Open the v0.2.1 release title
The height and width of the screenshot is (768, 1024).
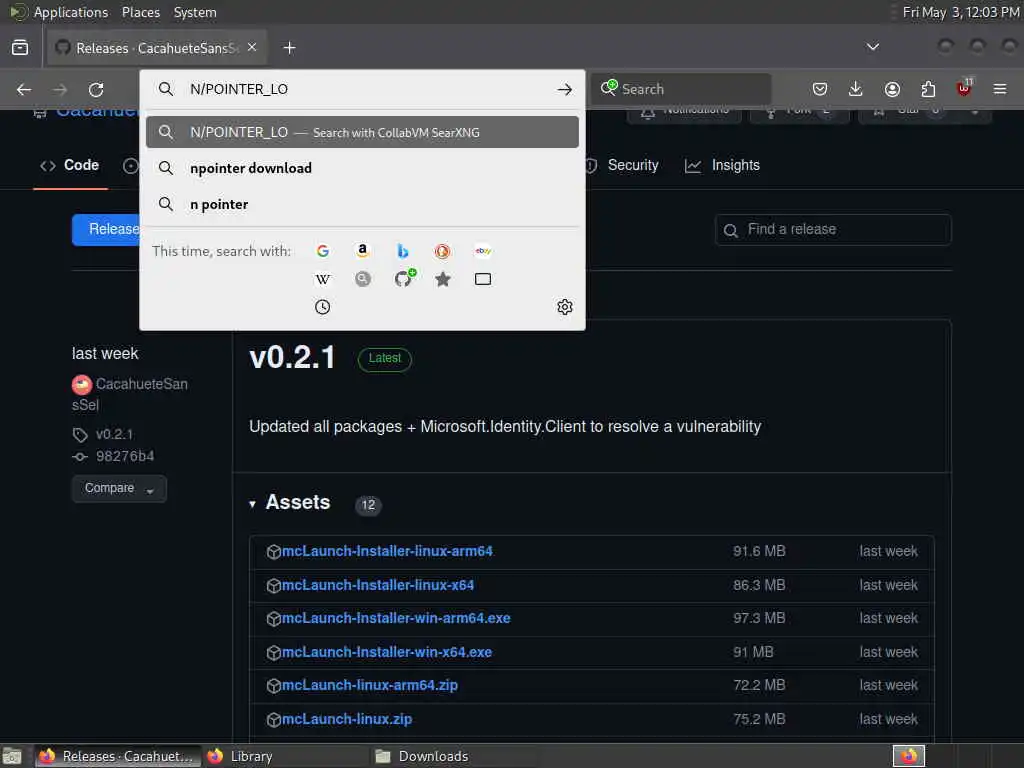pos(292,357)
